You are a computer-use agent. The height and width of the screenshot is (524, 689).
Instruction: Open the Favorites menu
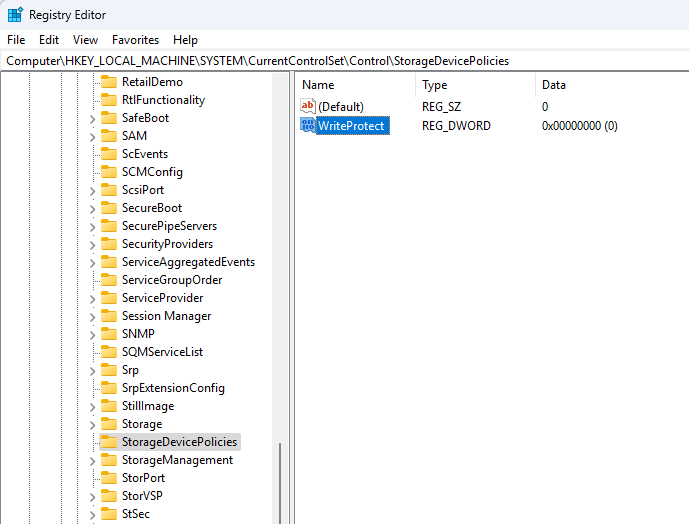click(x=135, y=40)
